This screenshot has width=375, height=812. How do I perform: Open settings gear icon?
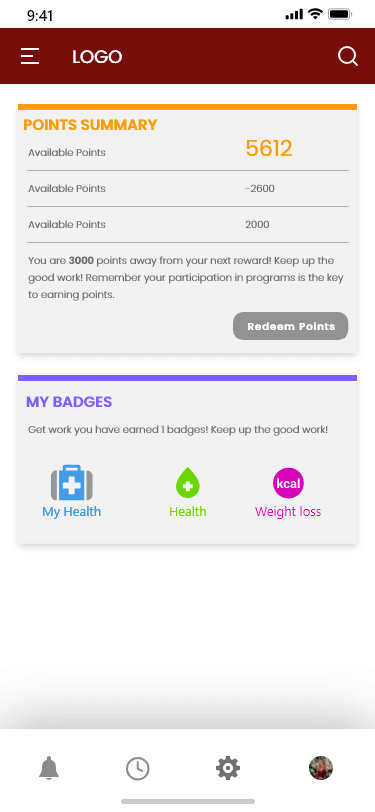[228, 768]
